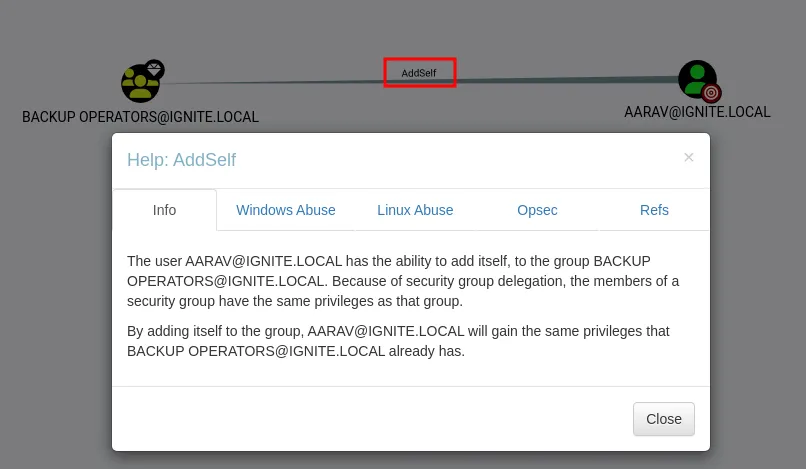The height and width of the screenshot is (469, 806).
Task: Switch to the Opsec tab
Action: click(x=537, y=210)
